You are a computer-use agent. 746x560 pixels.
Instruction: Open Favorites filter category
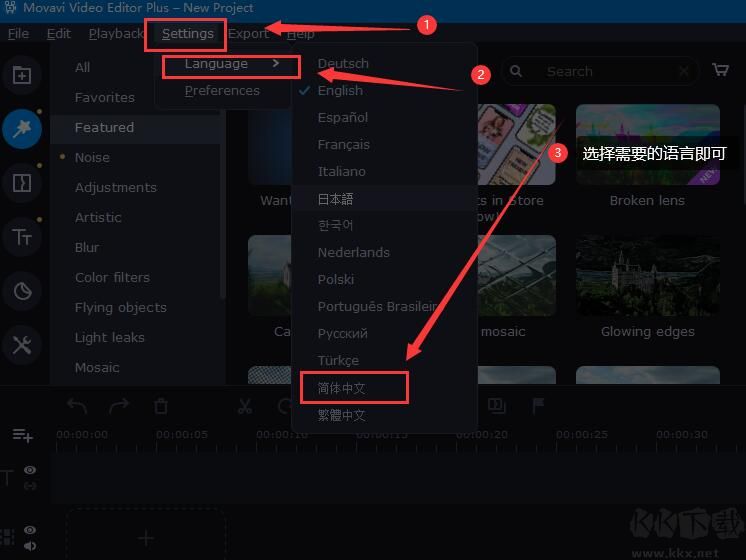click(105, 97)
